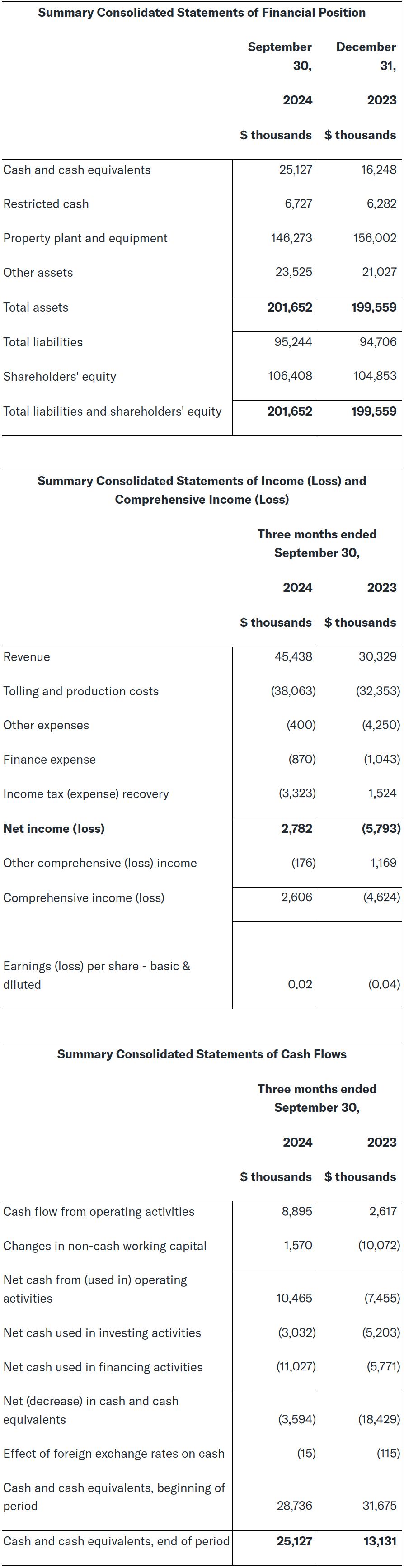Click end of period cash value 13,131
This screenshot has height=1568, width=404.
(x=380, y=1540)
